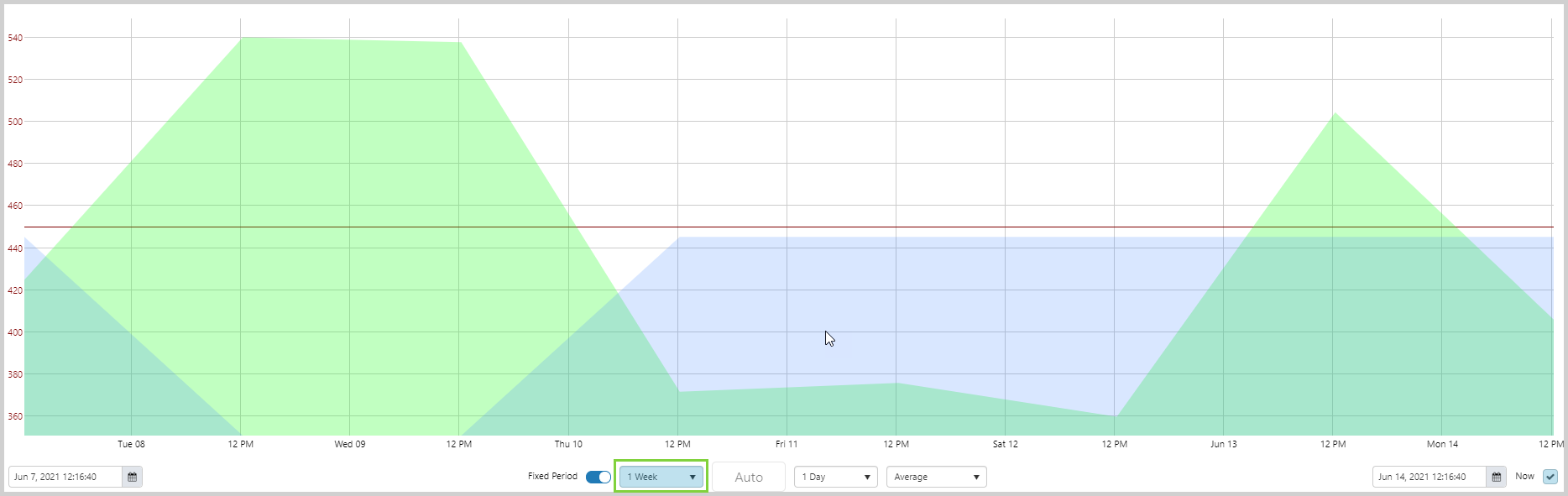The width and height of the screenshot is (1568, 496).
Task: Click the Now label
Action: (1524, 476)
